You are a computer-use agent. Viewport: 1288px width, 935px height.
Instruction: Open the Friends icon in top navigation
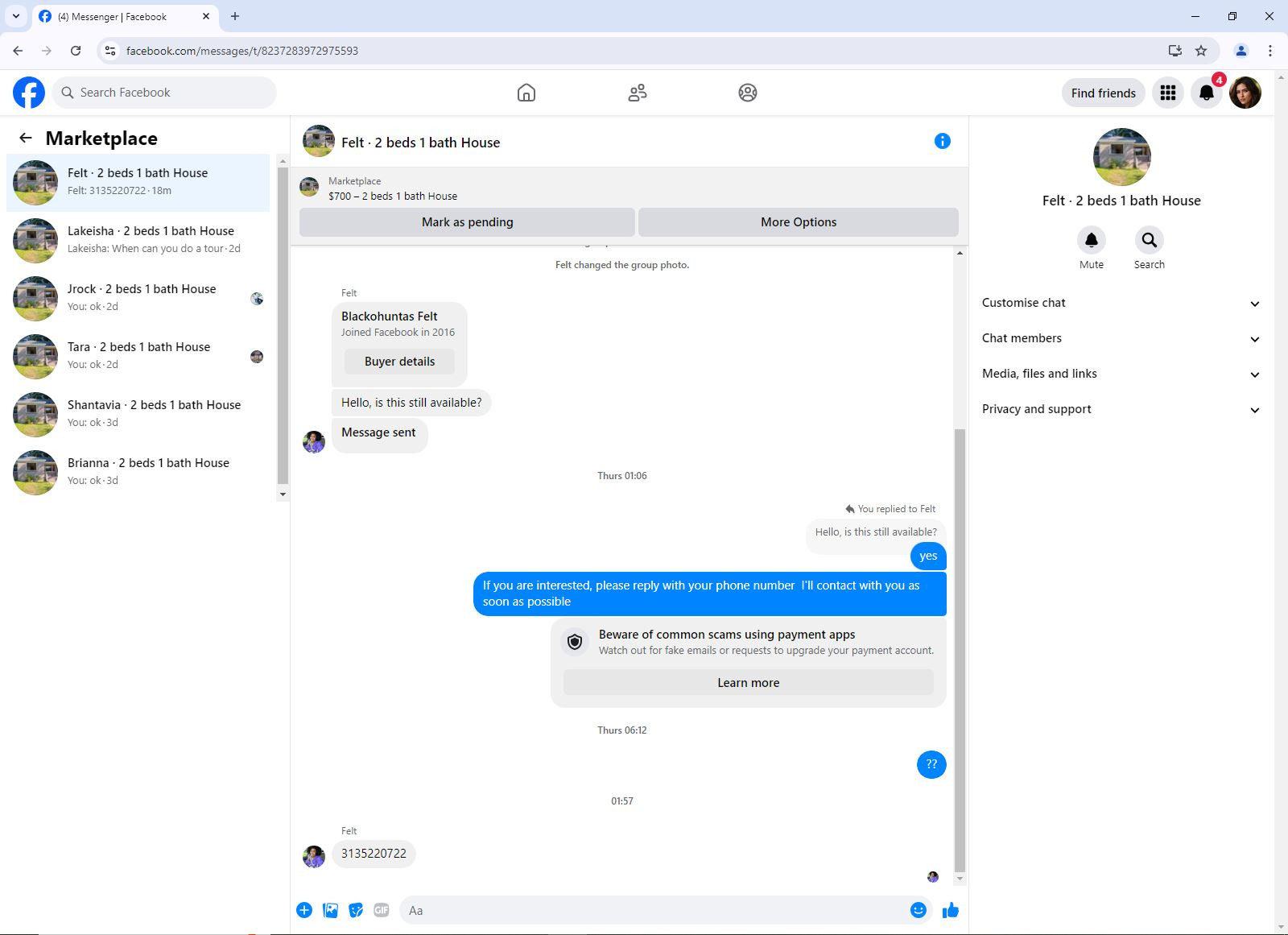pyautogui.click(x=638, y=93)
